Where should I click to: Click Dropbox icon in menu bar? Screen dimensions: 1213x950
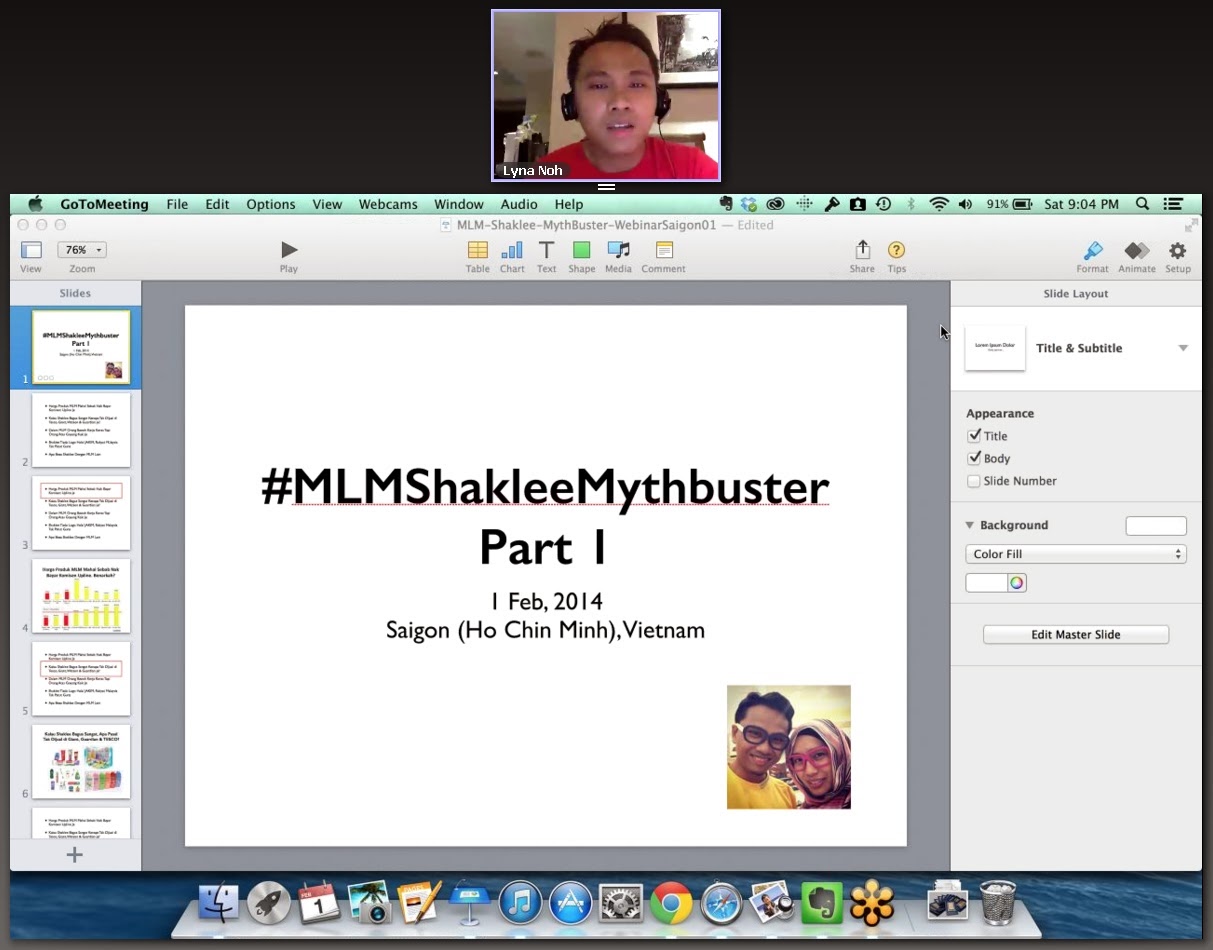pos(749,204)
